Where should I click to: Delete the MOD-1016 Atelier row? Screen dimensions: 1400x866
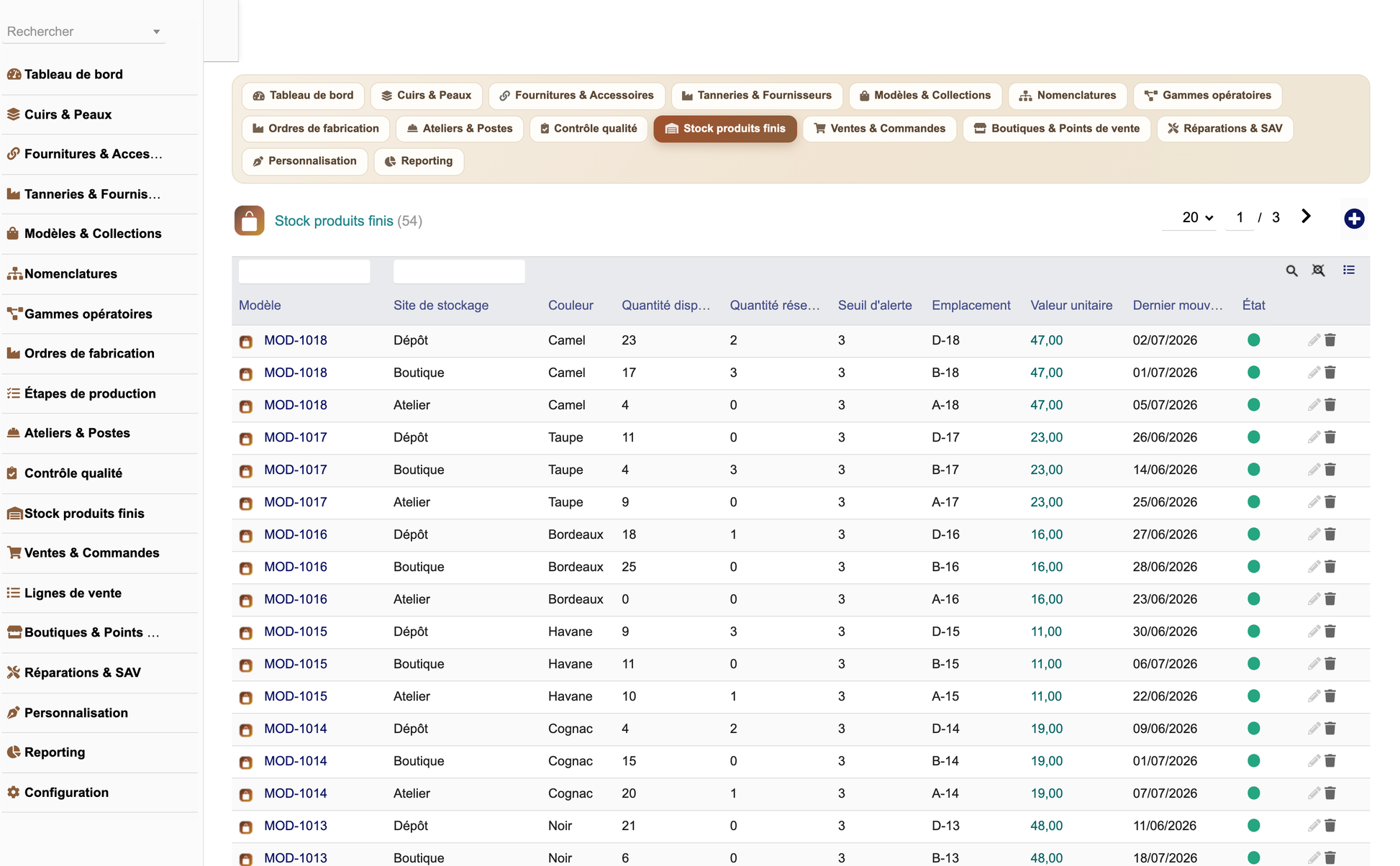(x=1330, y=599)
